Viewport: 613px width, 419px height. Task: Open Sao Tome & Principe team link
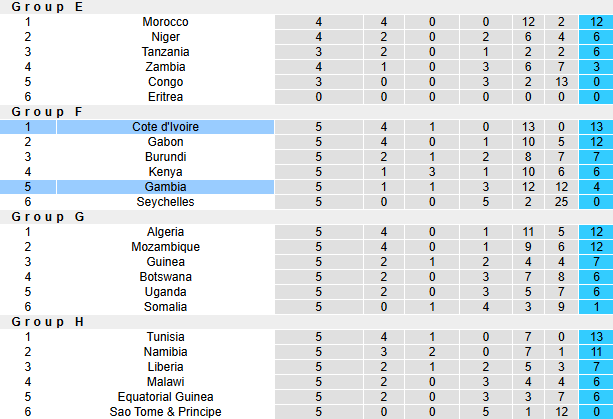pyautogui.click(x=165, y=412)
